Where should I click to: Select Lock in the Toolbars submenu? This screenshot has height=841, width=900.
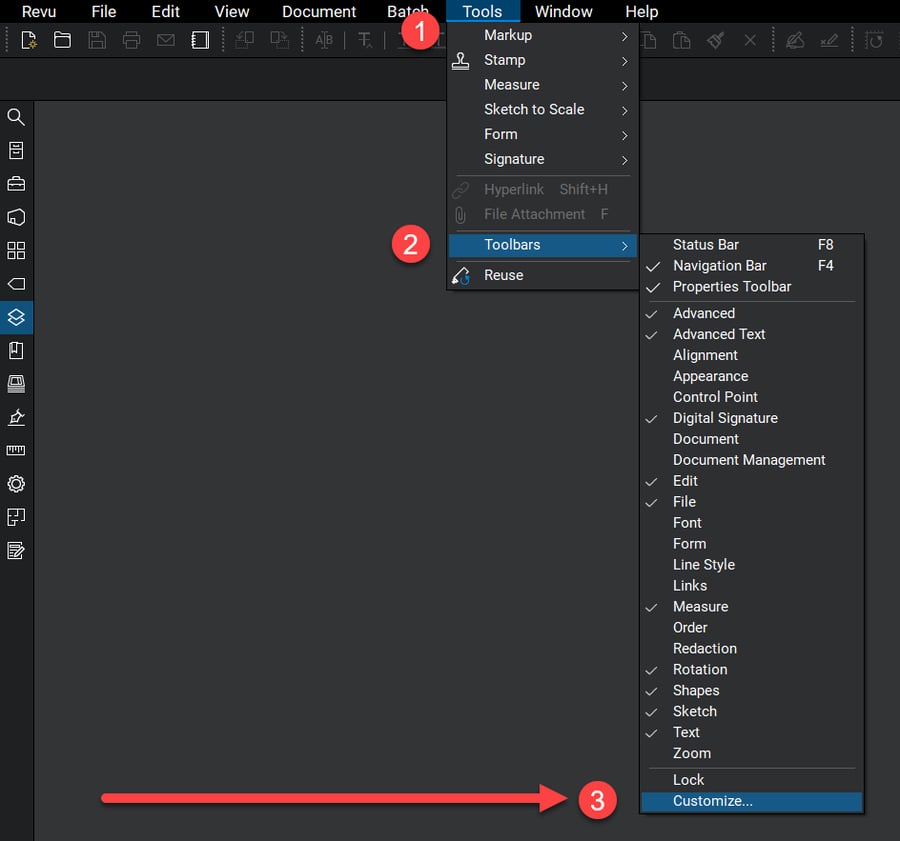(x=688, y=779)
